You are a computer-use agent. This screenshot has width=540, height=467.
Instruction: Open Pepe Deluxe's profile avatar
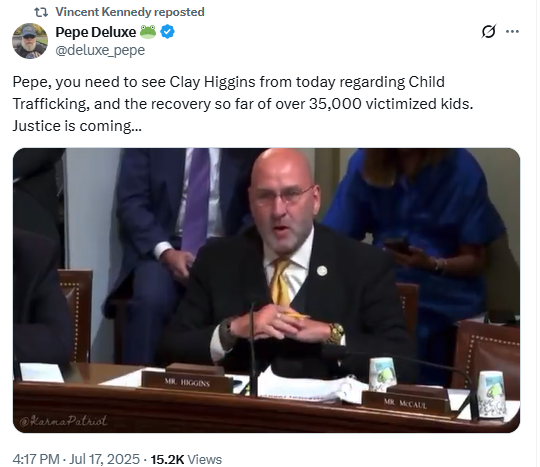[x=30, y=41]
